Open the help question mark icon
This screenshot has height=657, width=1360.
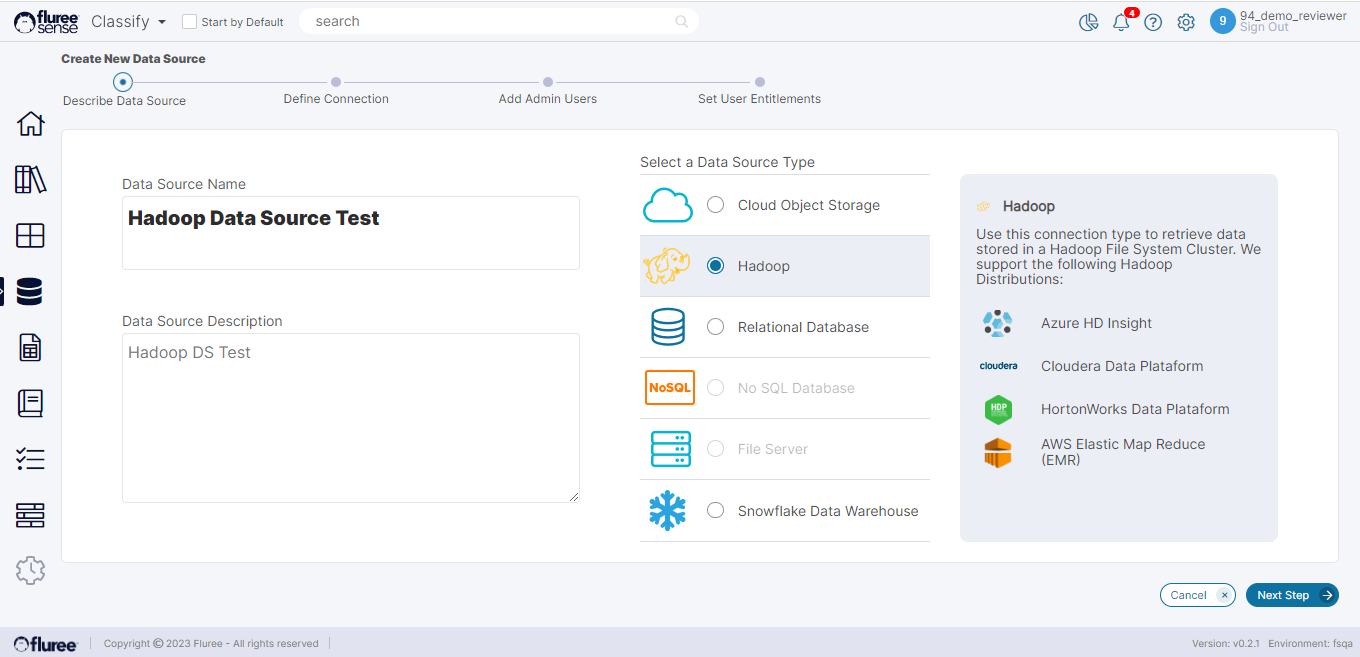pyautogui.click(x=1153, y=22)
